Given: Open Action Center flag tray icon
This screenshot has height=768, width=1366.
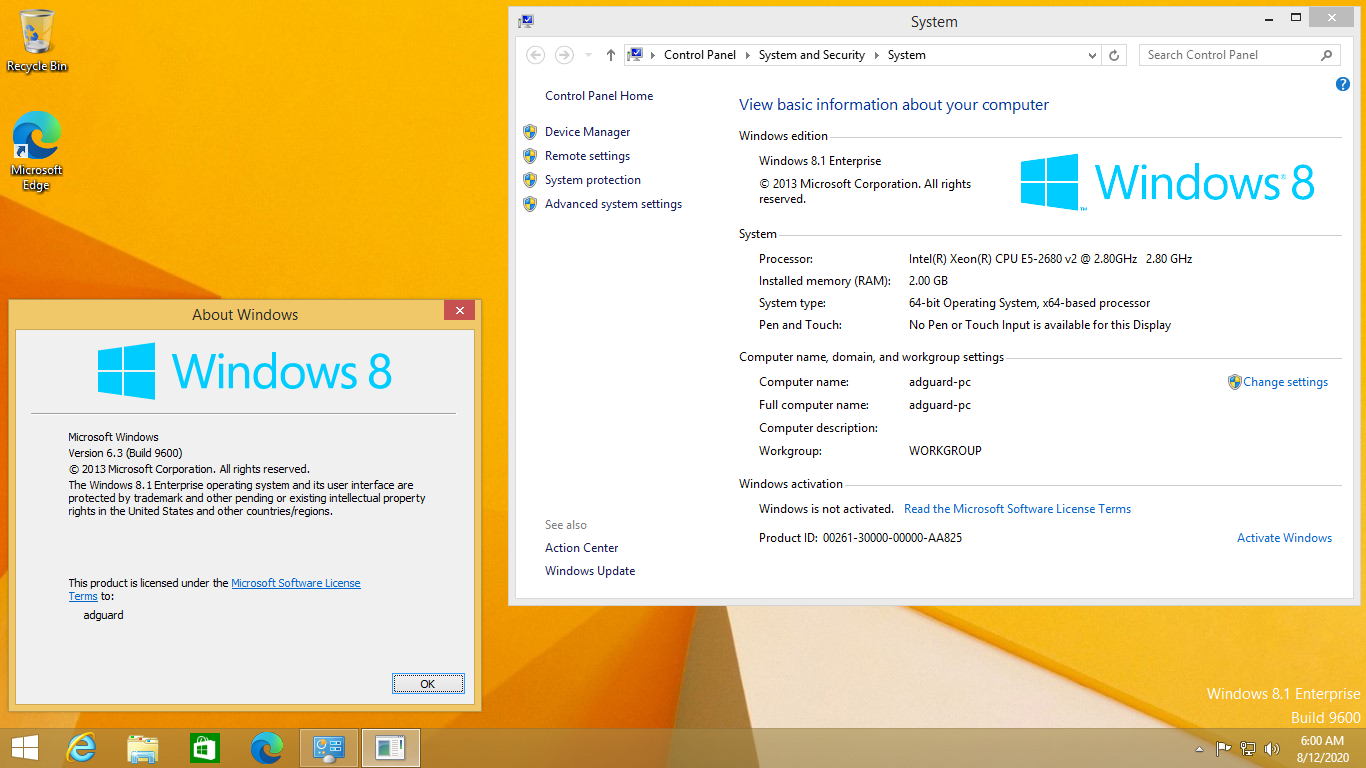Looking at the screenshot, I should coord(1223,748).
